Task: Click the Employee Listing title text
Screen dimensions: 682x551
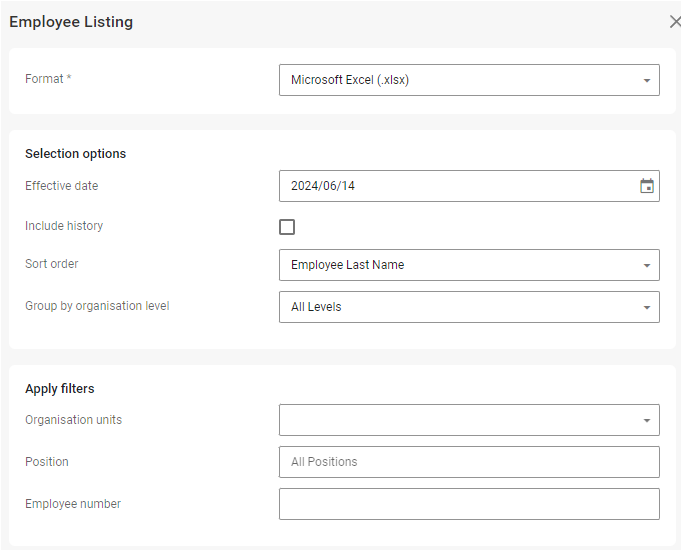Action: coord(71,22)
